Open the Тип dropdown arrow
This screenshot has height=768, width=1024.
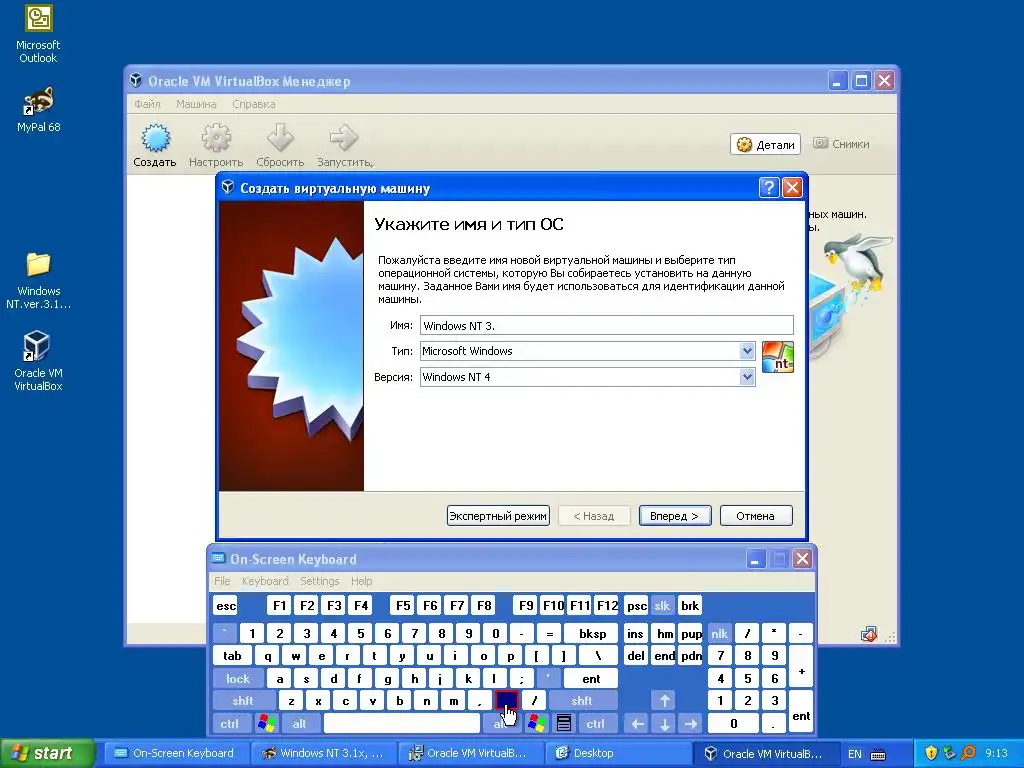pos(747,351)
